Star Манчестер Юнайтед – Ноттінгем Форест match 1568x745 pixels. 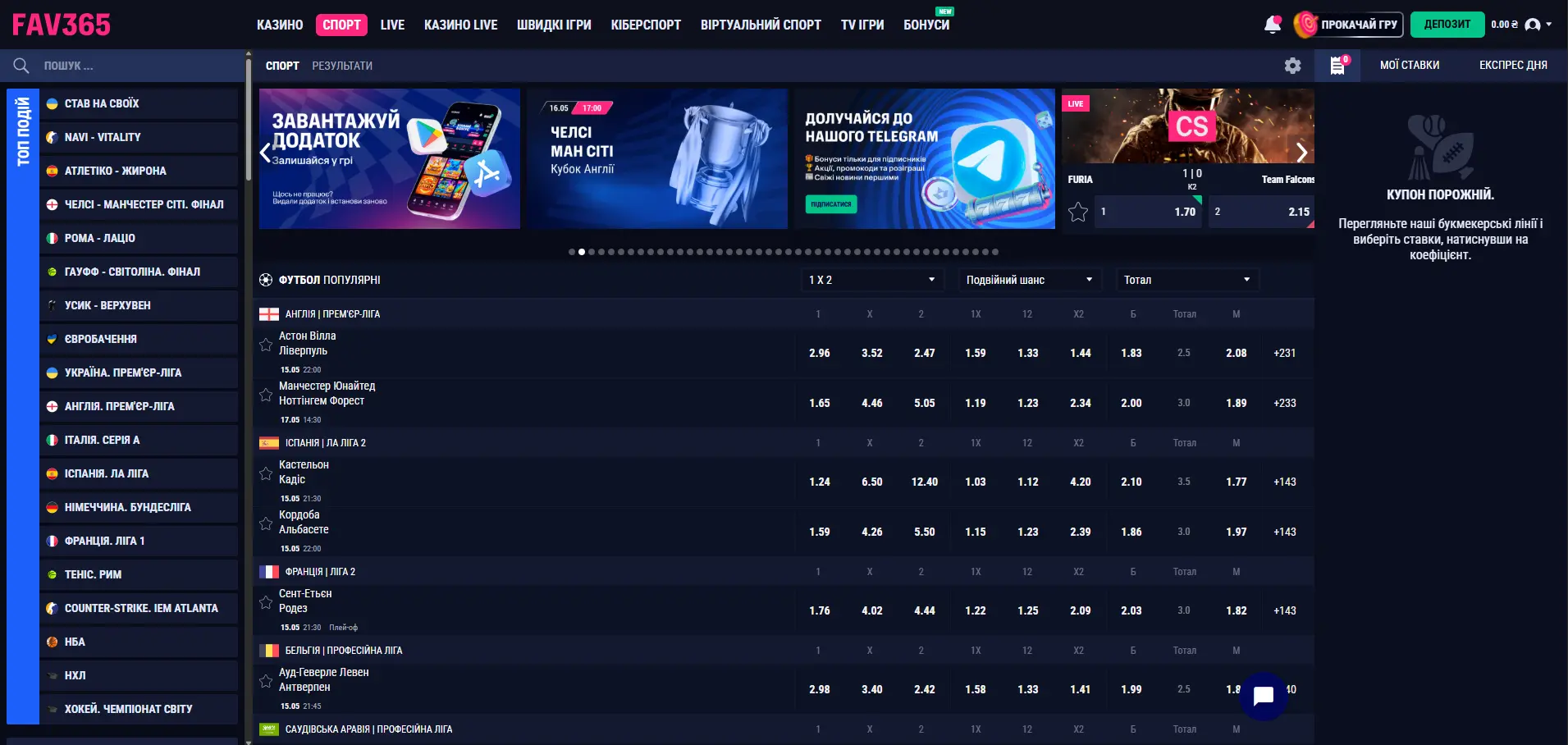266,395
